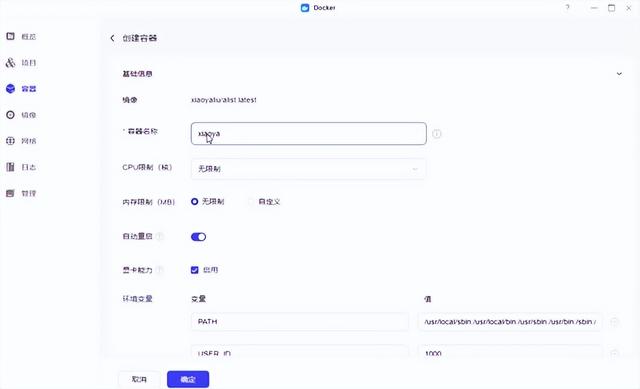Image resolution: width=640 pixels, height=389 pixels.
Task: Delete the PATH environment variable row
Action: 614,322
